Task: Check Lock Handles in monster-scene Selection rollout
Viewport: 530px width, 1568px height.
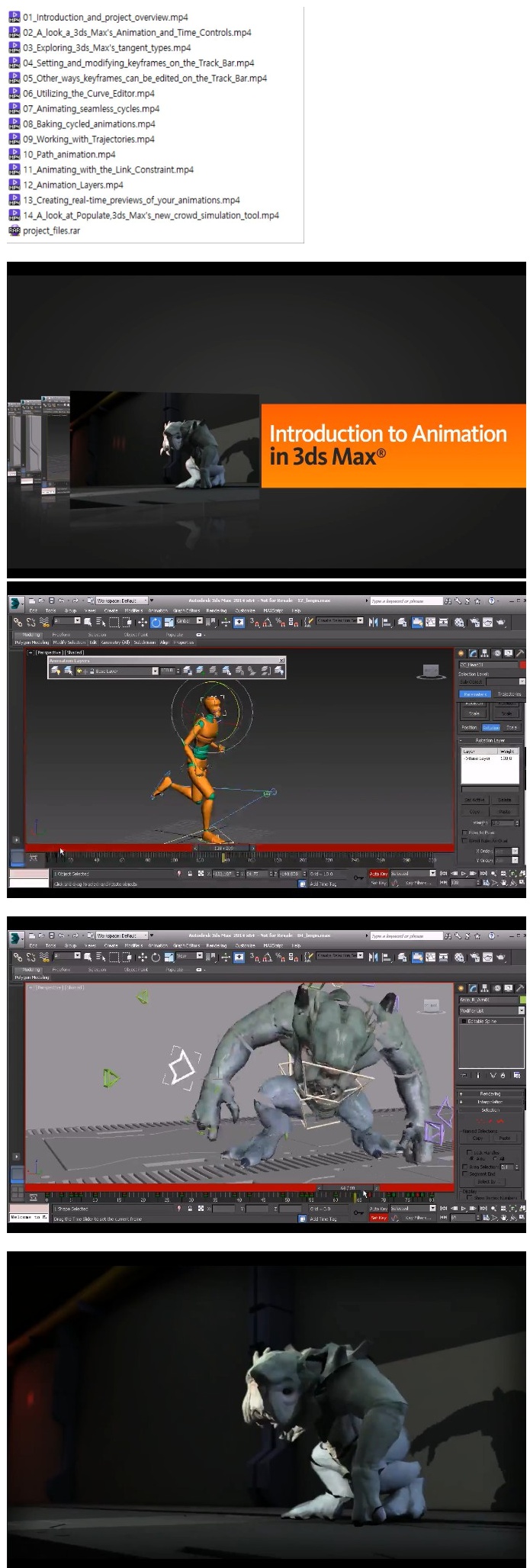Action: click(x=469, y=1152)
